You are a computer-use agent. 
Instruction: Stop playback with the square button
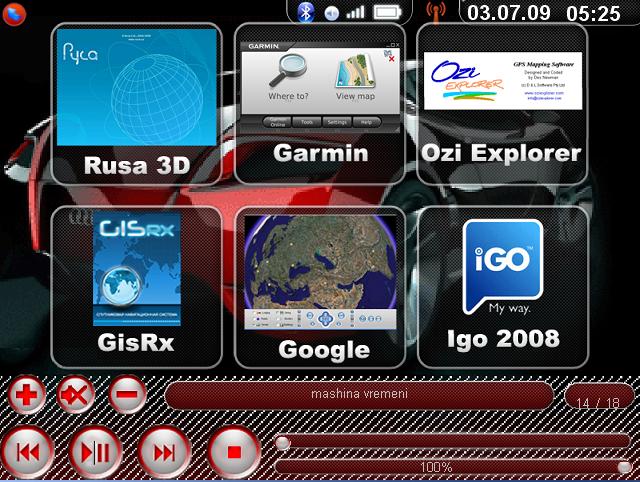click(233, 452)
